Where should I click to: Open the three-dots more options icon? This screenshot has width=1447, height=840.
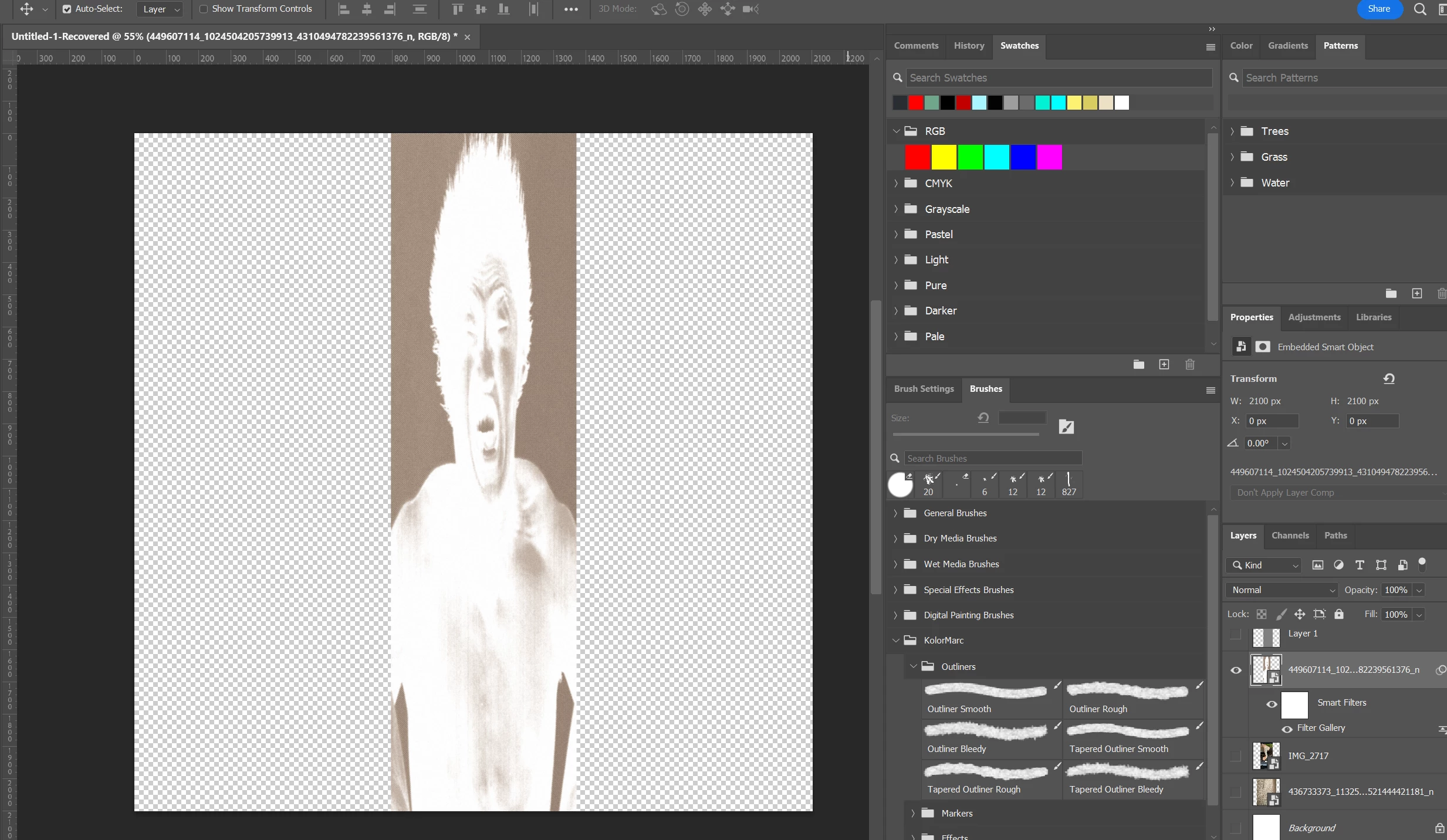[x=570, y=9]
